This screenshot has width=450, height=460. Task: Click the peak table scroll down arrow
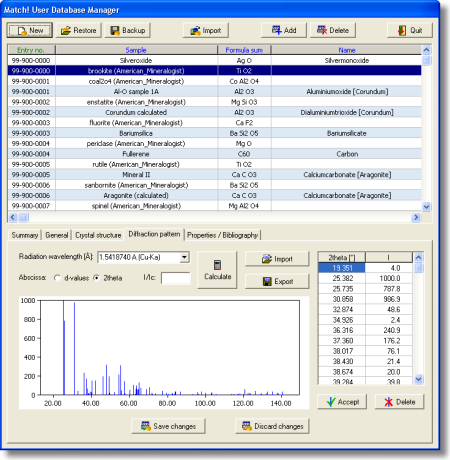(x=419, y=379)
